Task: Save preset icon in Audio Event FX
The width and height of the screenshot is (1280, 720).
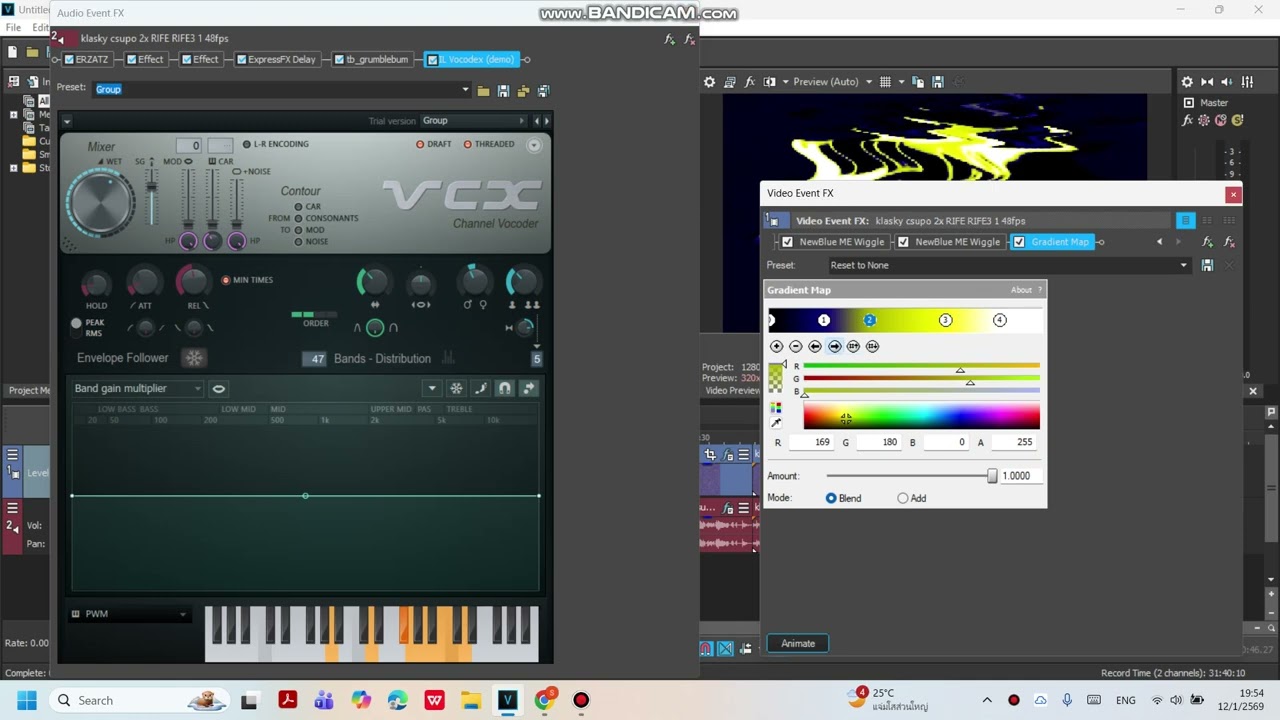Action: [503, 91]
